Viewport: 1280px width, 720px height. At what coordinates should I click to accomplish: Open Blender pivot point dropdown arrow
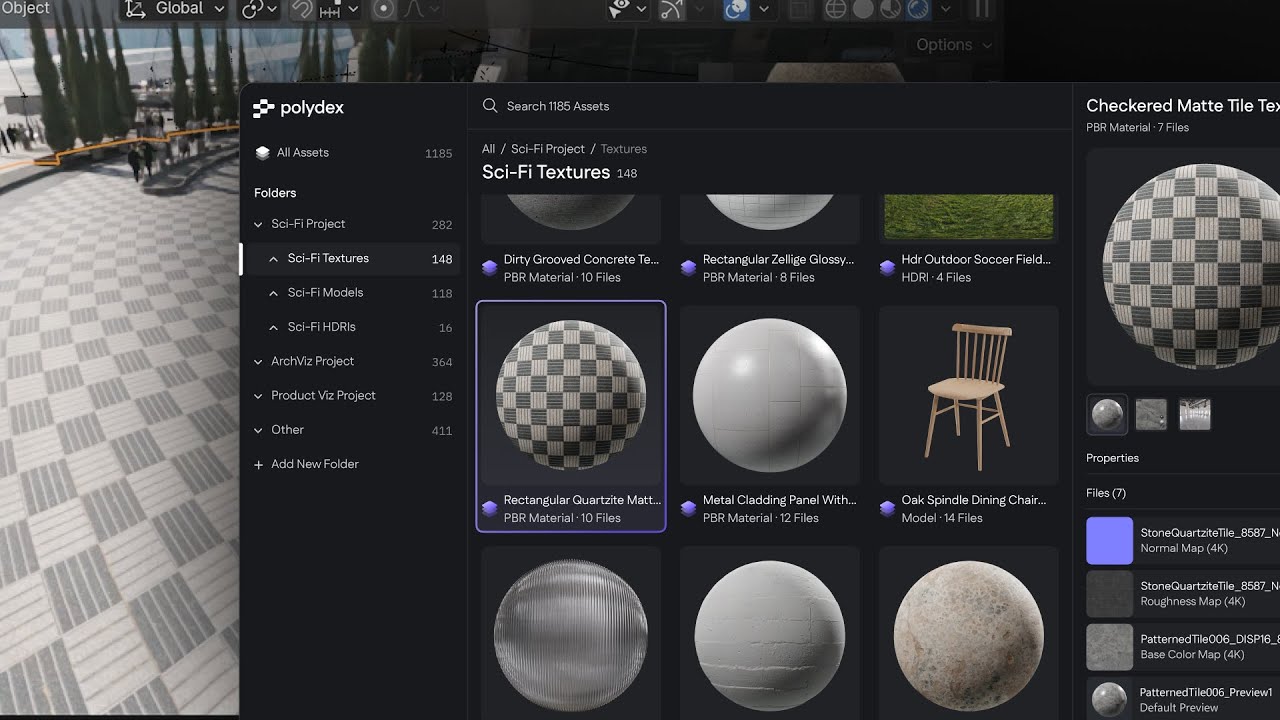click(272, 10)
